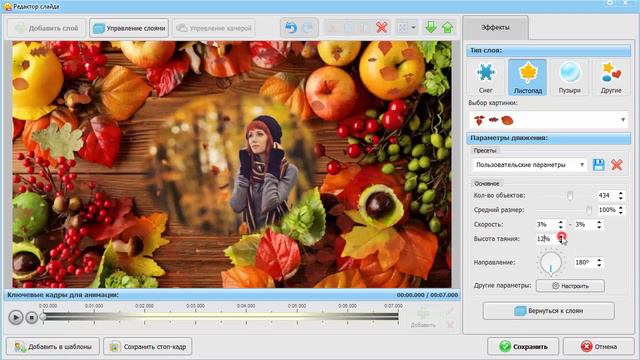Click Вернуться к слоям button

(549, 311)
